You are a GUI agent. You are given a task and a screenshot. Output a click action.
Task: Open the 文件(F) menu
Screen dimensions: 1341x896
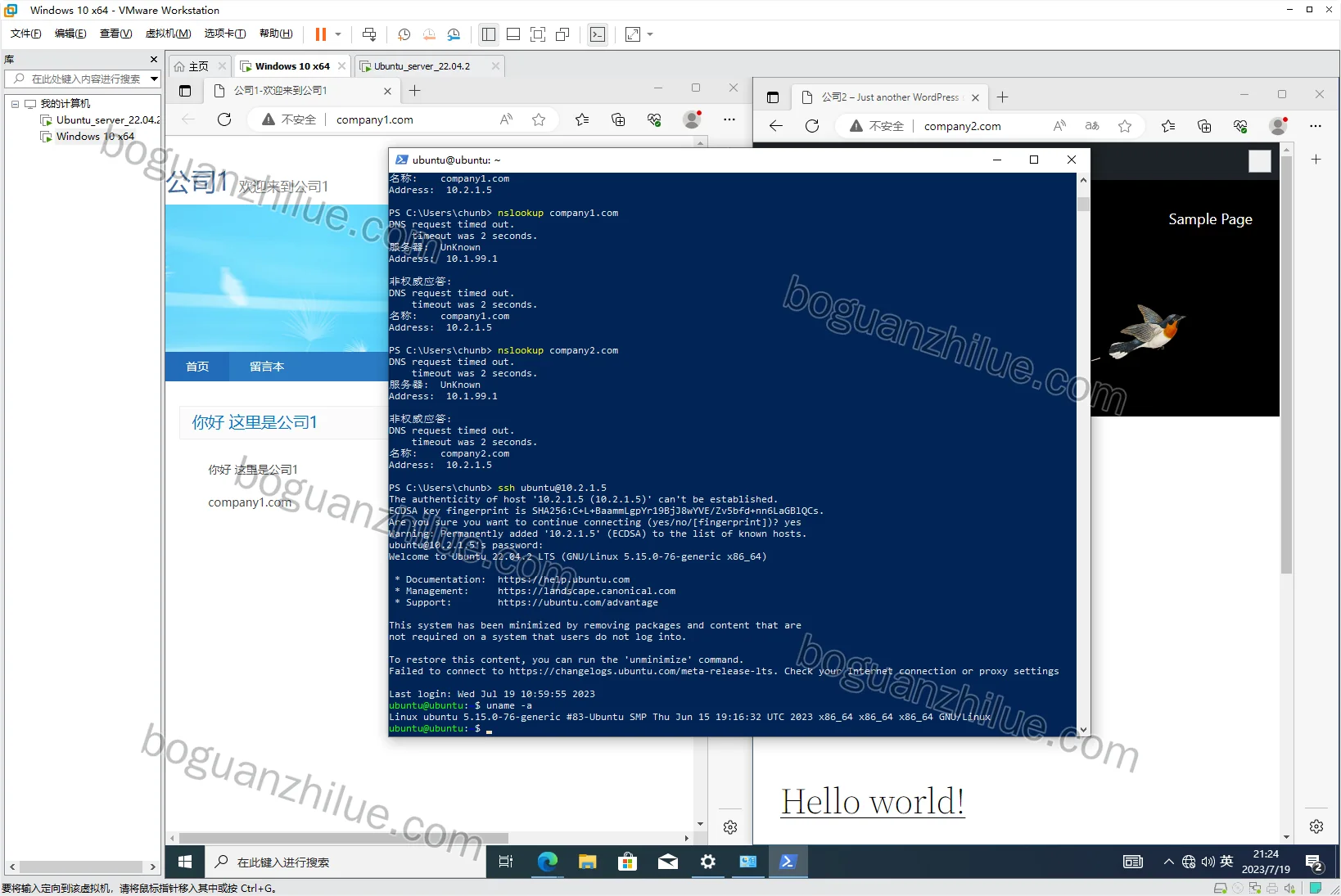point(25,34)
